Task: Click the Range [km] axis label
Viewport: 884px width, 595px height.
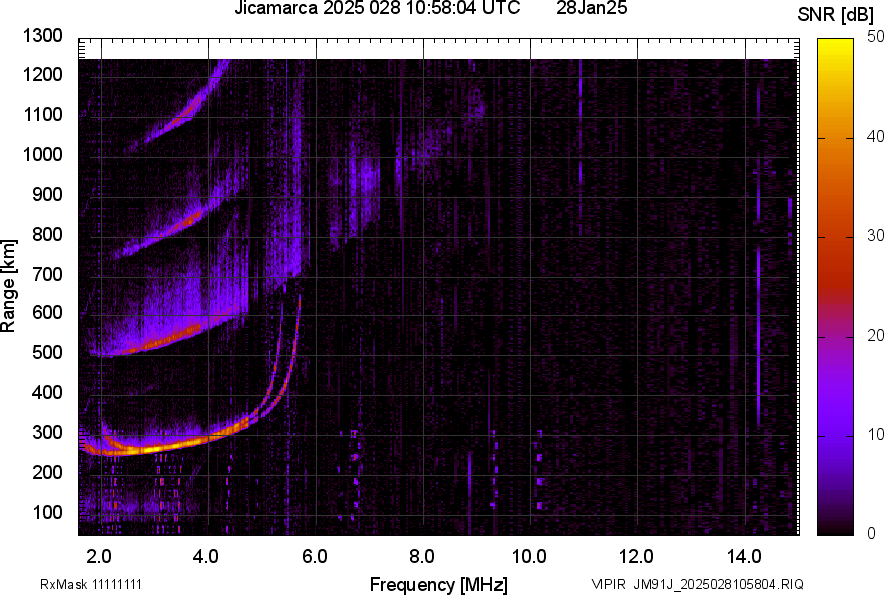Action: click(9, 286)
